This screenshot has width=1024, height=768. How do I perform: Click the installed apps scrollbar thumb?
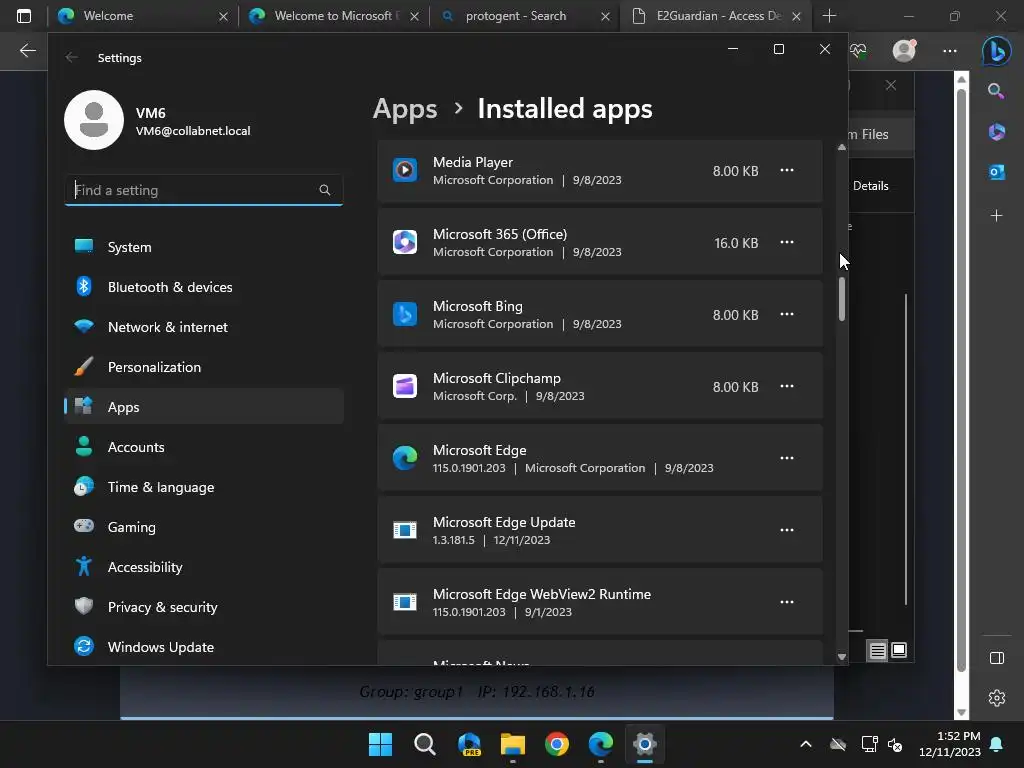click(x=842, y=299)
